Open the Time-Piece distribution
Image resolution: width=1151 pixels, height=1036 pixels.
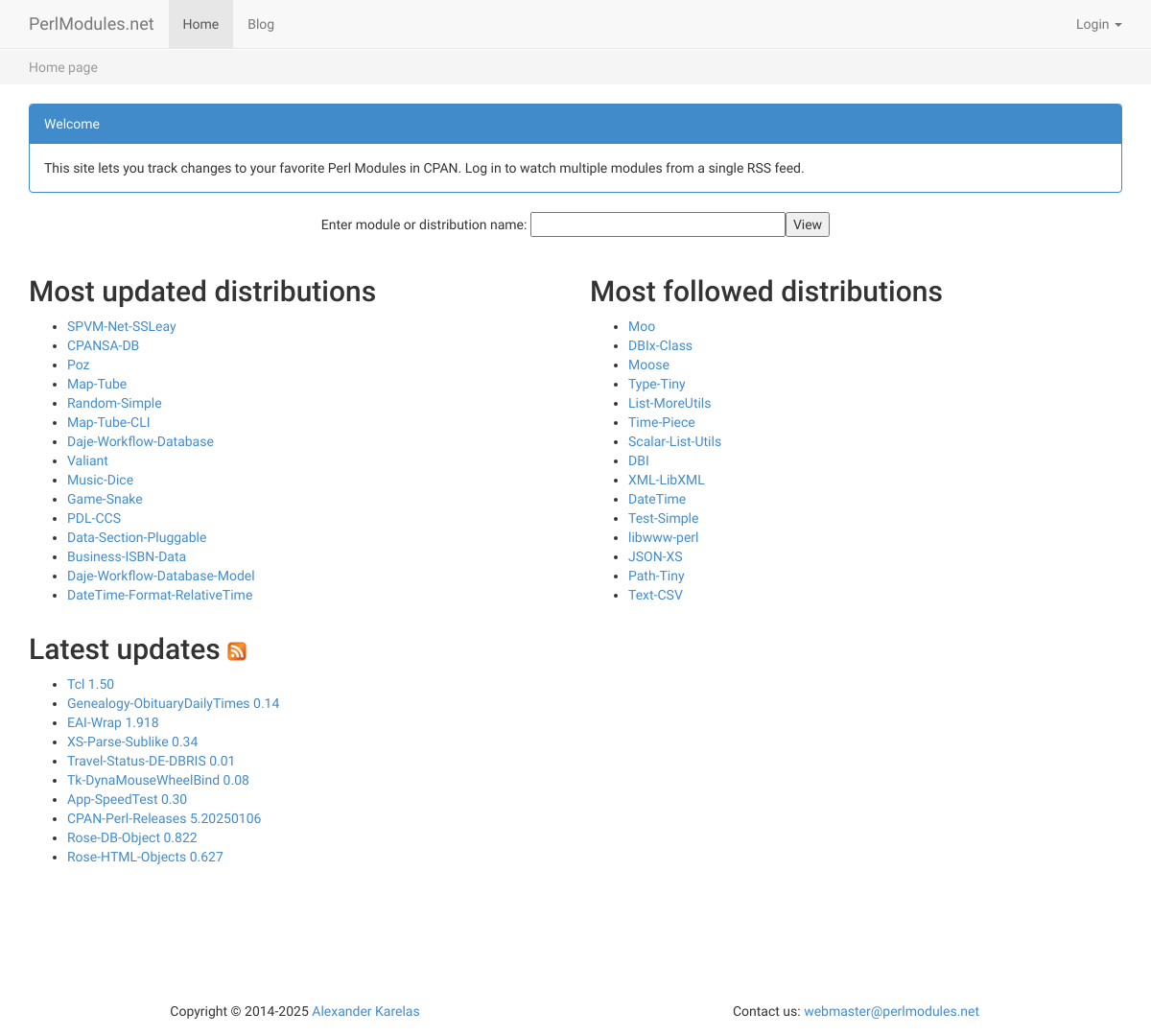coord(662,422)
